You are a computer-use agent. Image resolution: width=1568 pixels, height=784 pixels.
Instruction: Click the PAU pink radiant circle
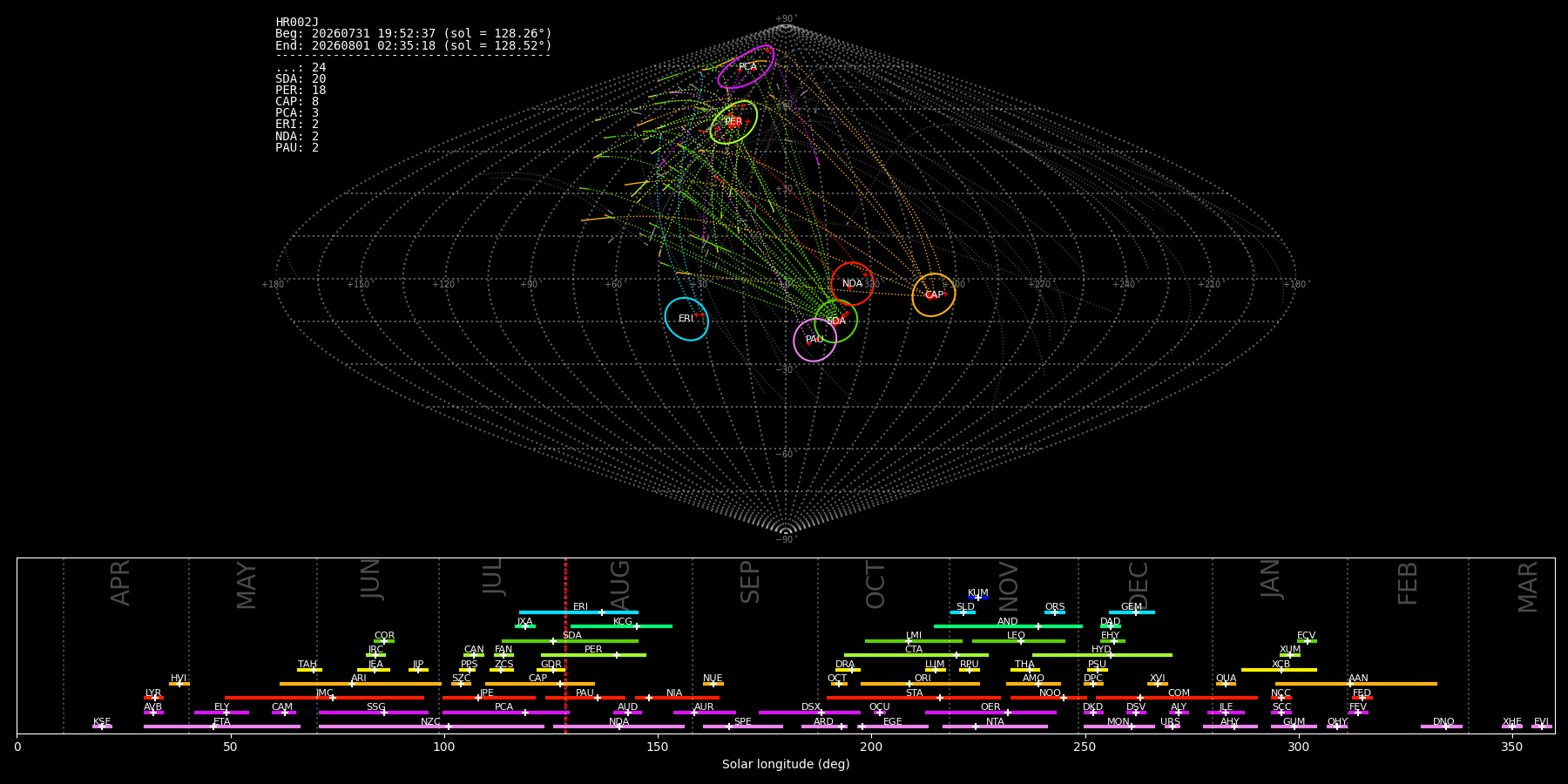coord(815,340)
